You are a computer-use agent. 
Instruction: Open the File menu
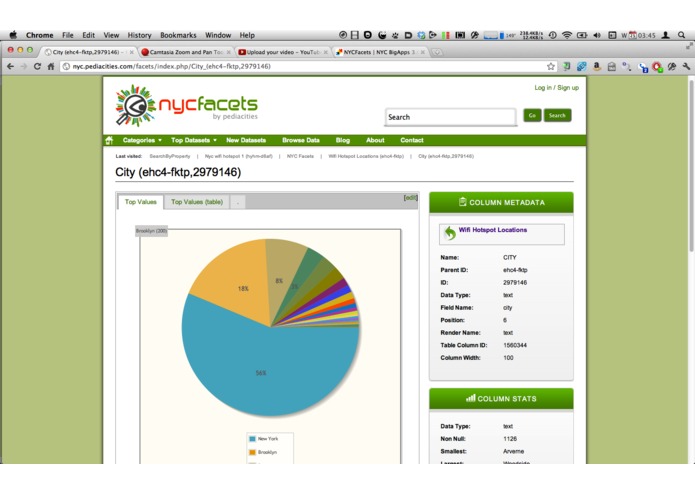(x=67, y=35)
